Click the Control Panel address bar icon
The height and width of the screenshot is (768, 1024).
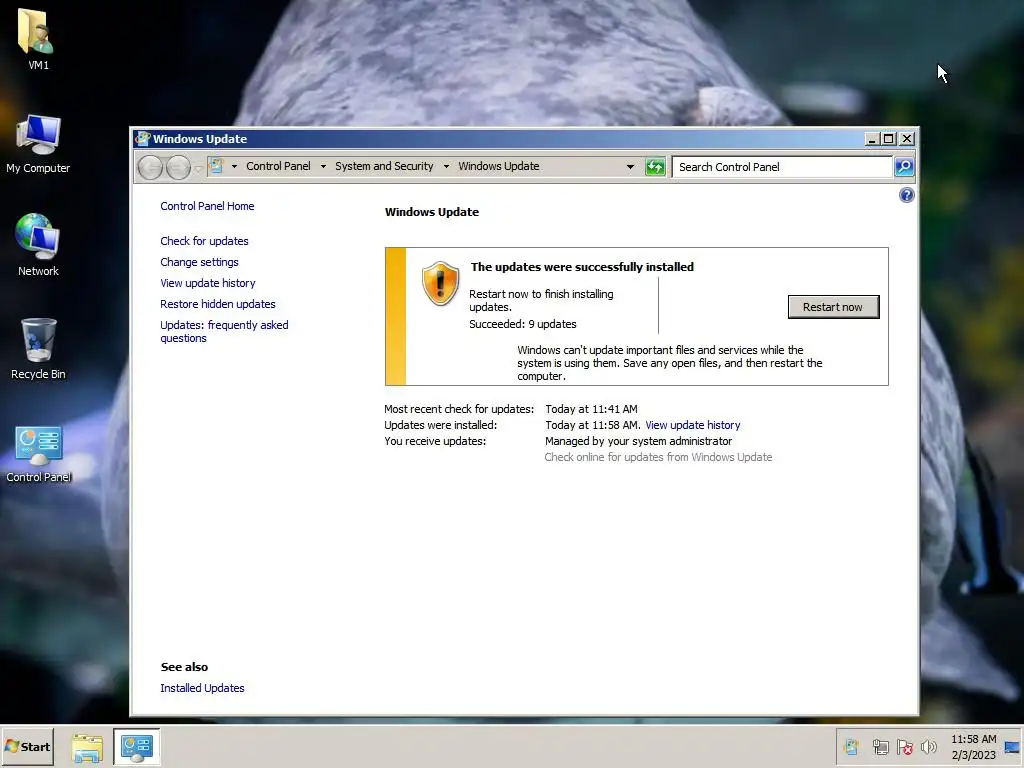point(216,166)
